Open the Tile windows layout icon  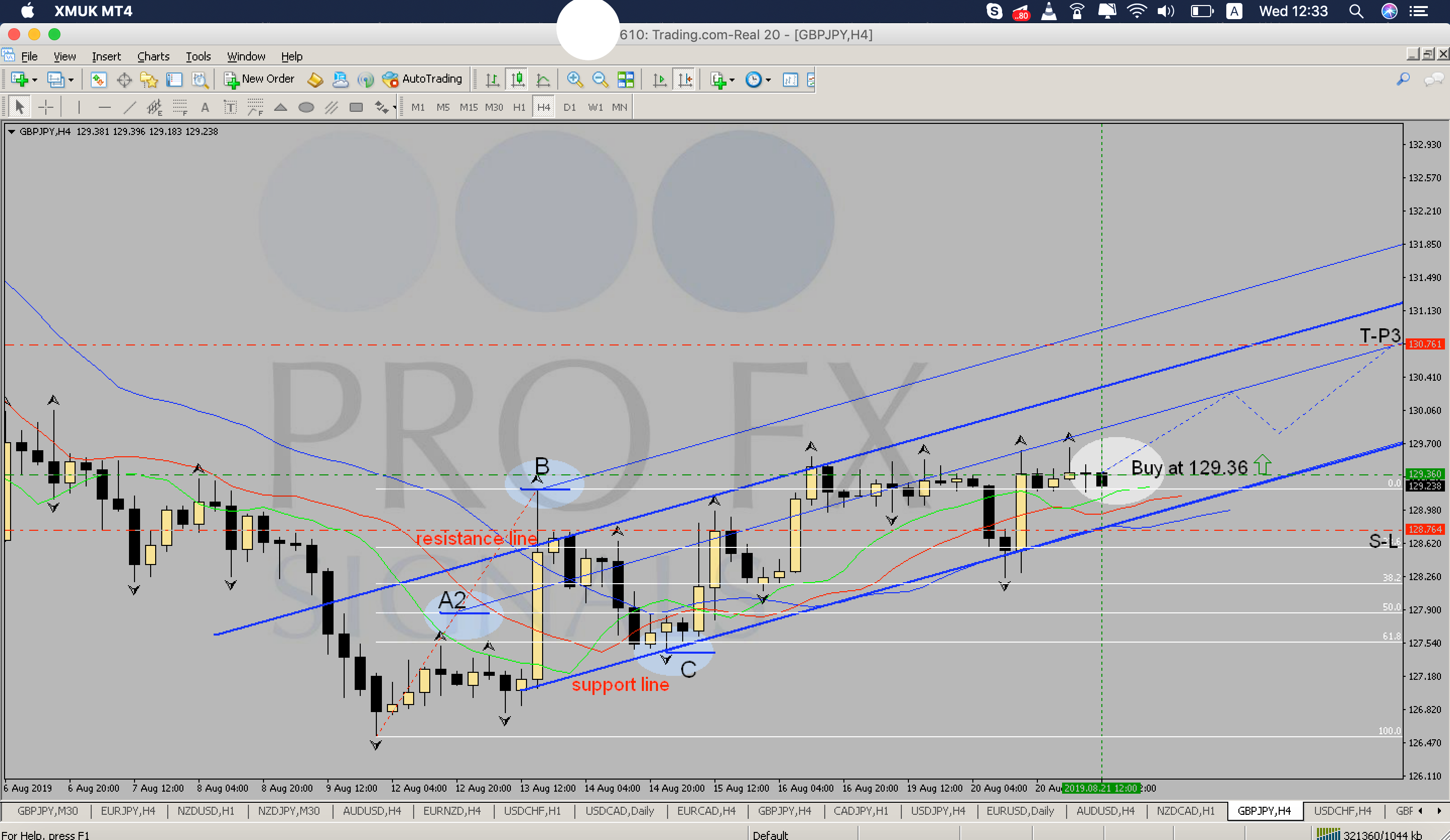point(625,80)
